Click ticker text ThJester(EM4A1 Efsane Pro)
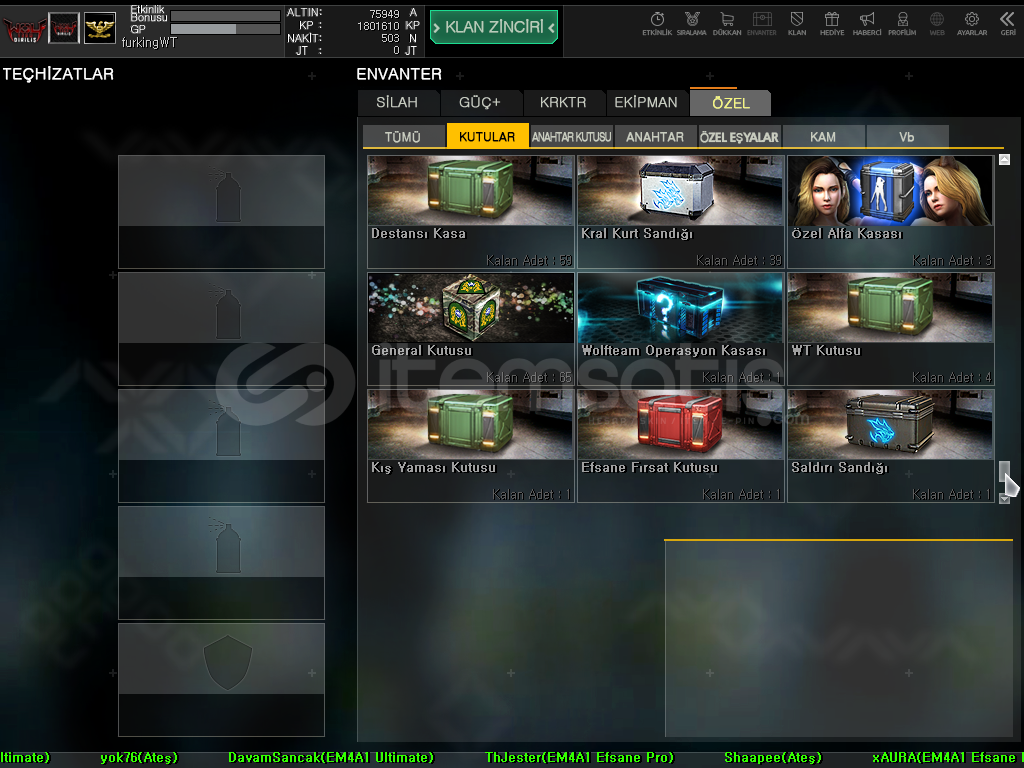 click(579, 758)
